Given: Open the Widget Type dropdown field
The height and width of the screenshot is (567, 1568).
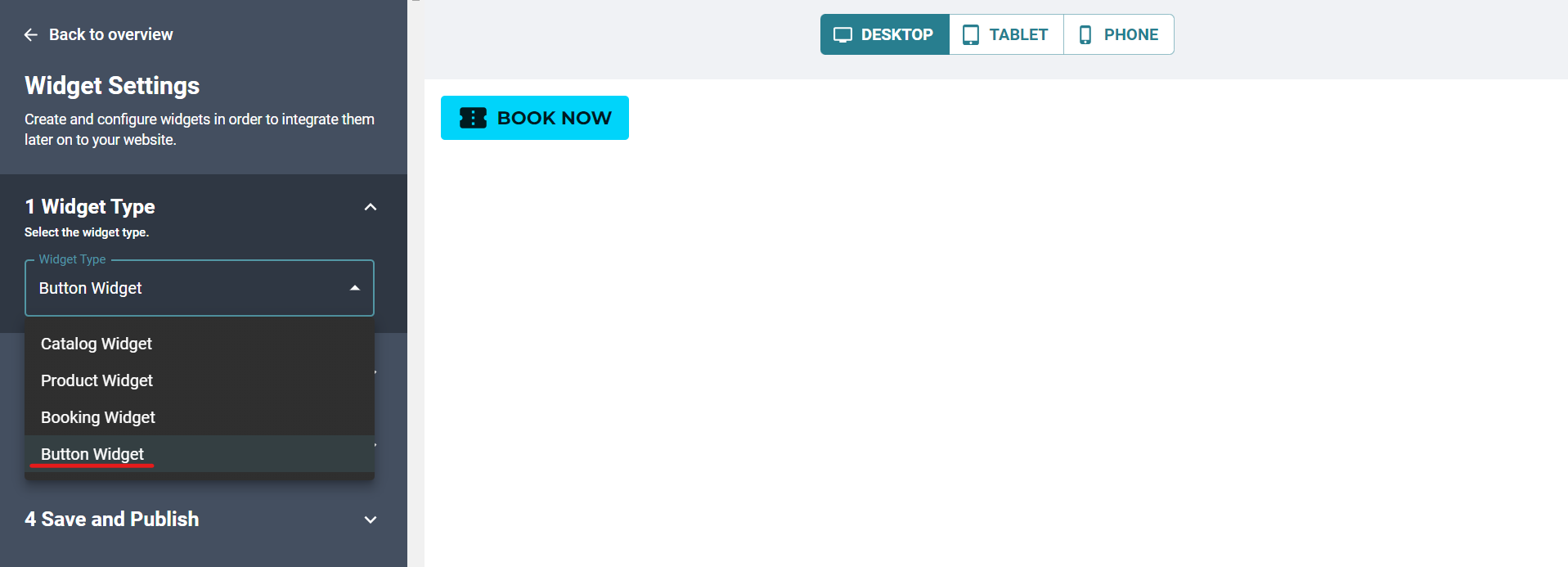Looking at the screenshot, I should [x=200, y=288].
